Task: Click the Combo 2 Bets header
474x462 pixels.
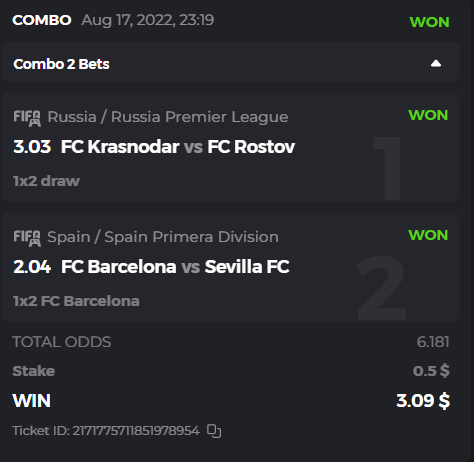Action: 231,63
